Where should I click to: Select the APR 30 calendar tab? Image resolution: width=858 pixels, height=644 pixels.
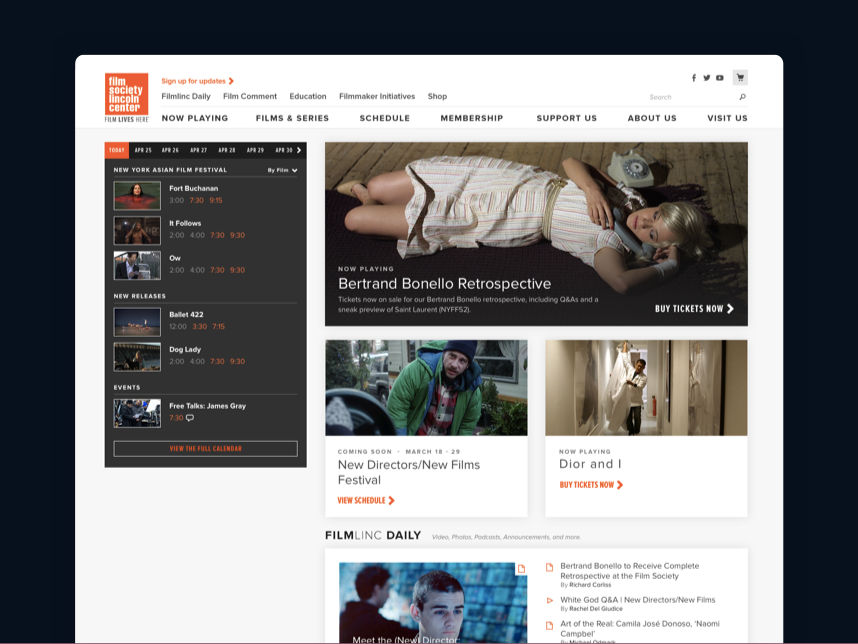[283, 150]
